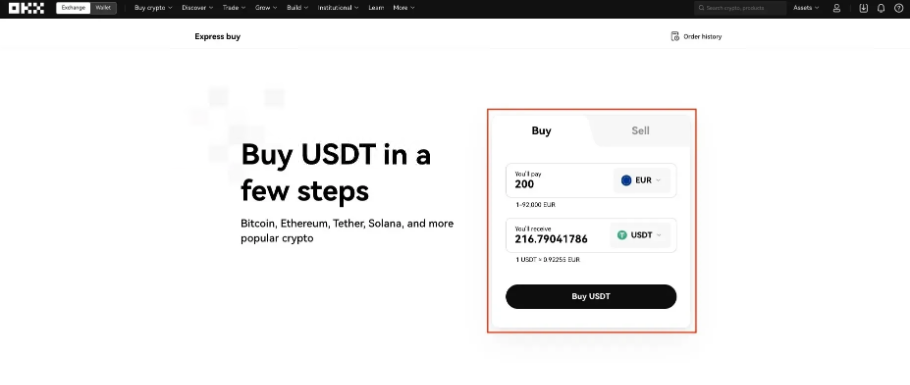
Task: Switch to Wallet mode
Action: tap(103, 8)
